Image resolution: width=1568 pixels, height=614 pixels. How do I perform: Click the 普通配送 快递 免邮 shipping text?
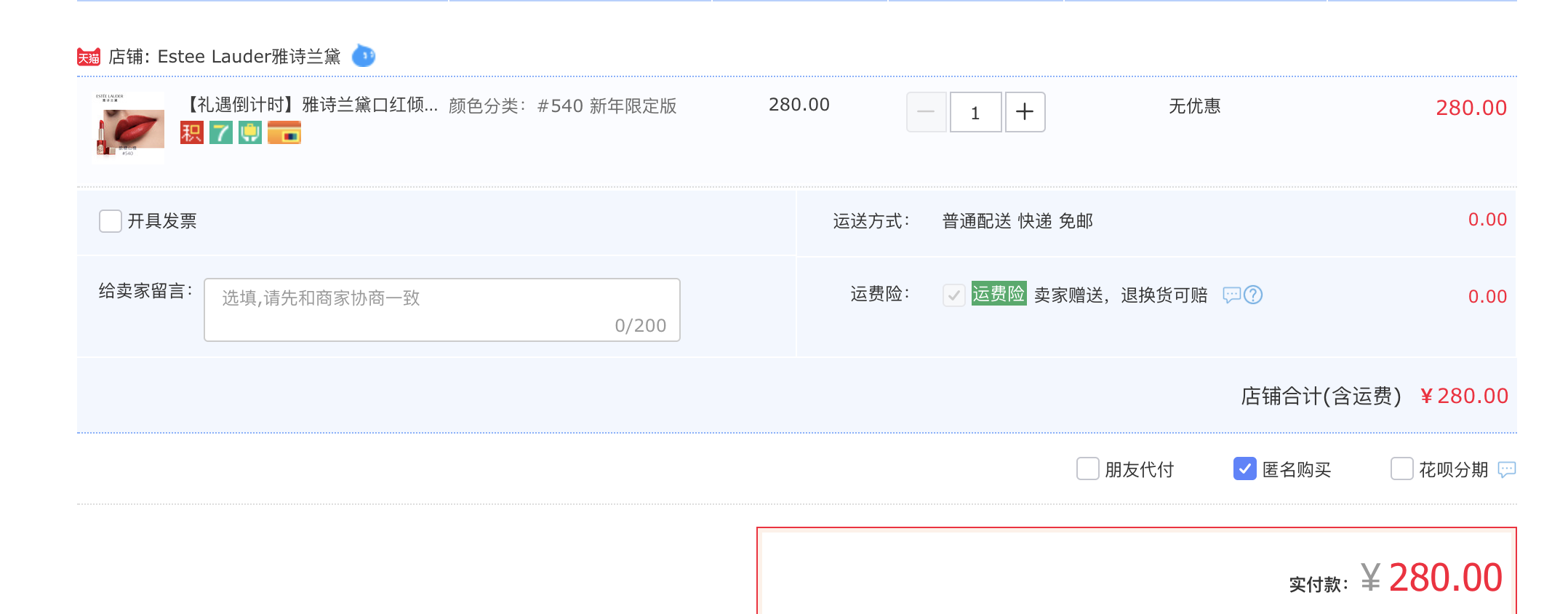coord(1017,221)
